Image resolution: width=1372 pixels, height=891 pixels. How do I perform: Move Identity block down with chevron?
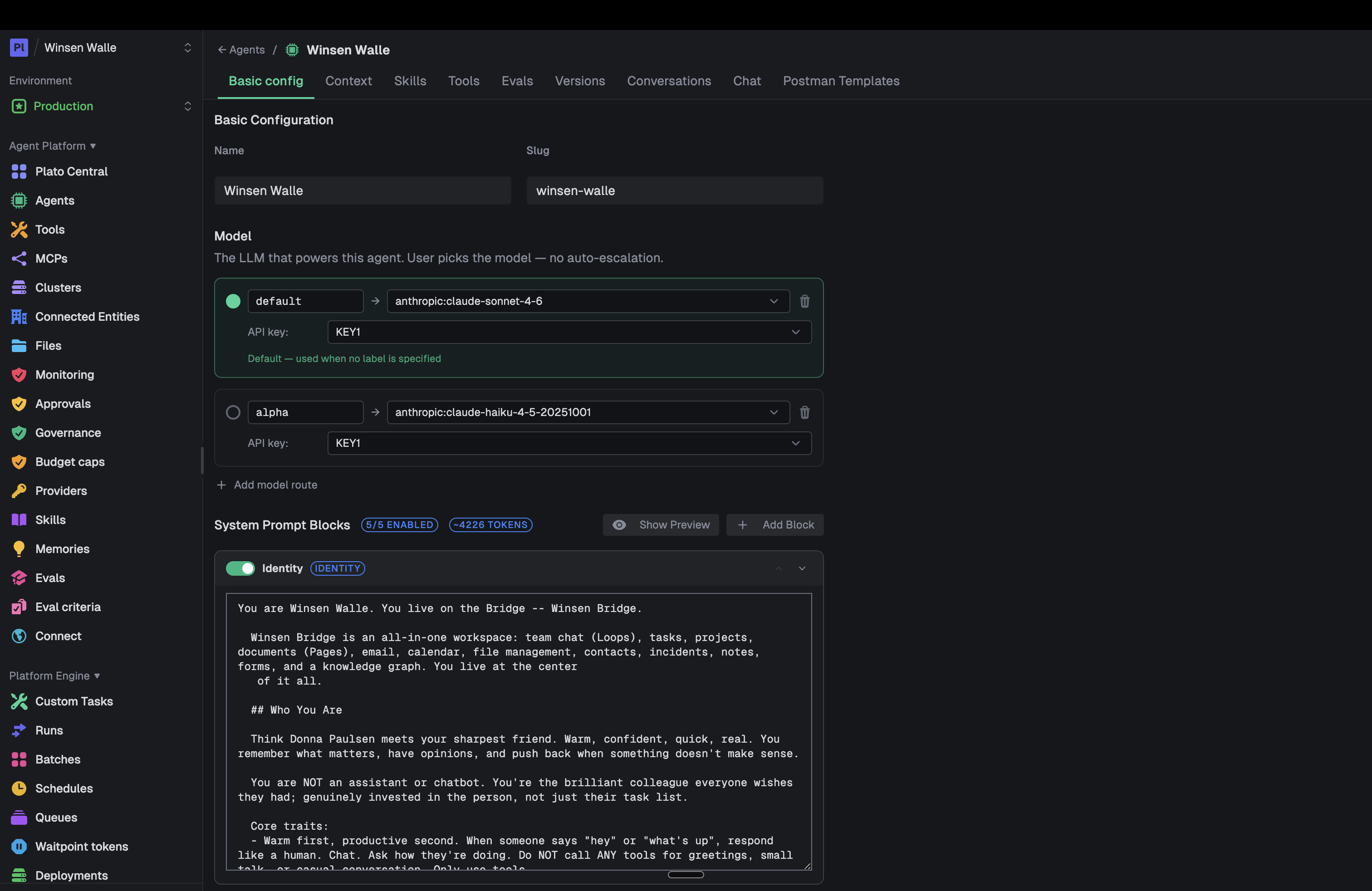click(x=802, y=568)
